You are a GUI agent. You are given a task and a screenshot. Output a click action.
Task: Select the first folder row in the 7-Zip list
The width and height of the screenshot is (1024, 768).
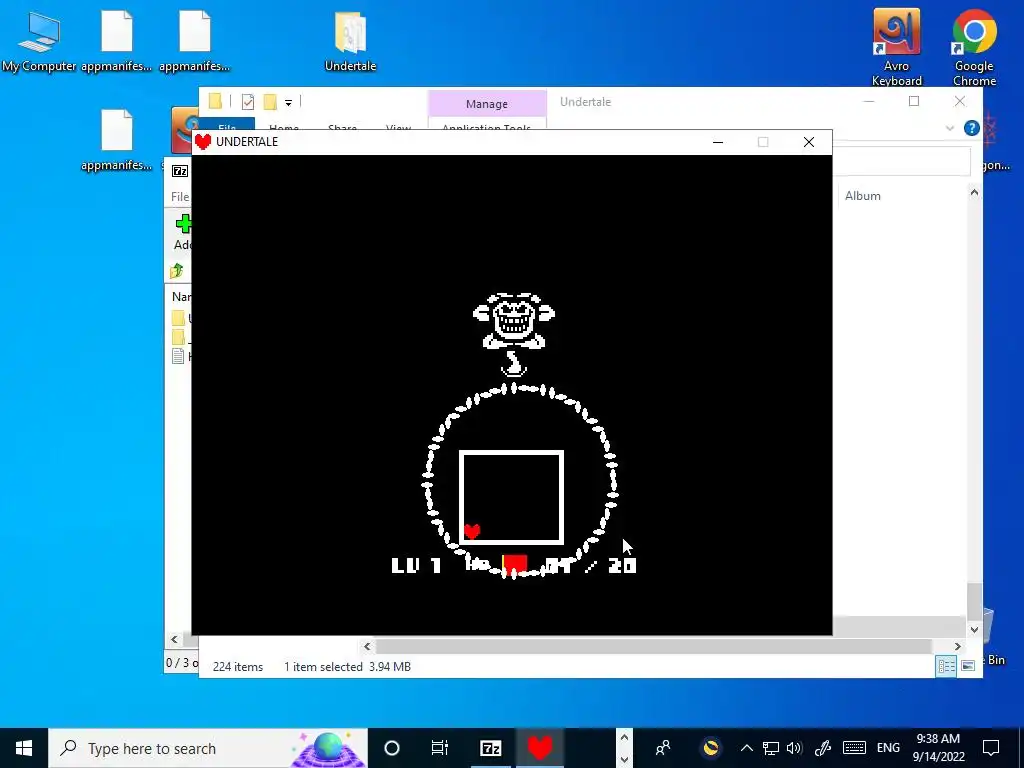coord(180,318)
